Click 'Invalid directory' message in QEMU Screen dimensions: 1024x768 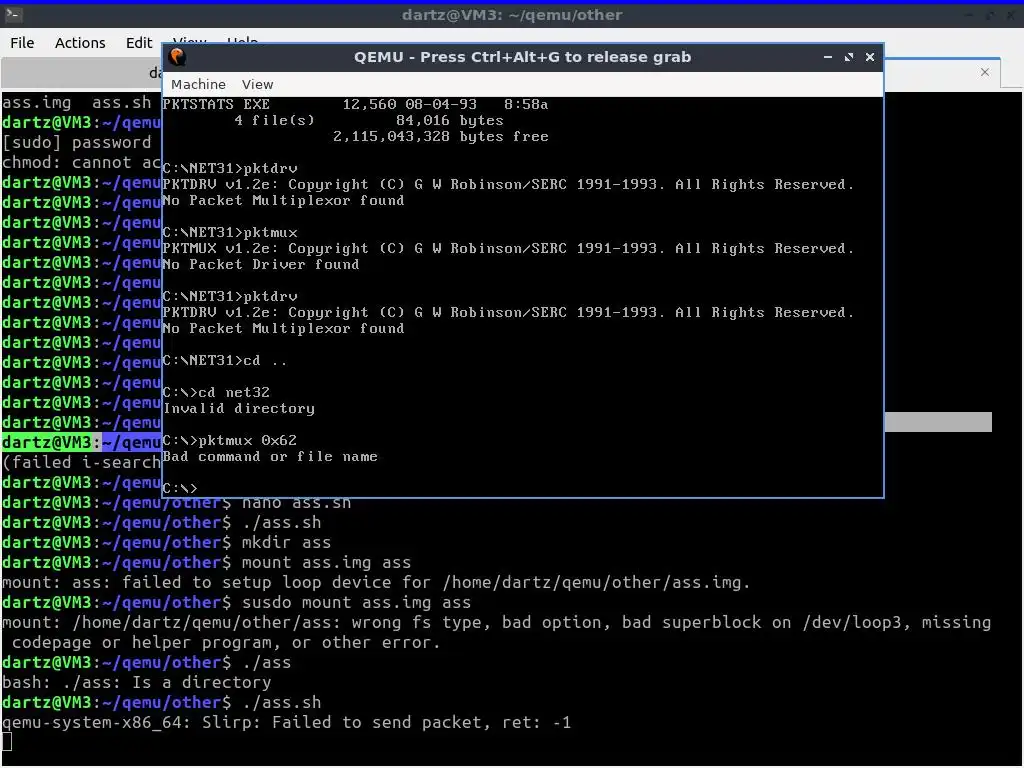click(238, 408)
